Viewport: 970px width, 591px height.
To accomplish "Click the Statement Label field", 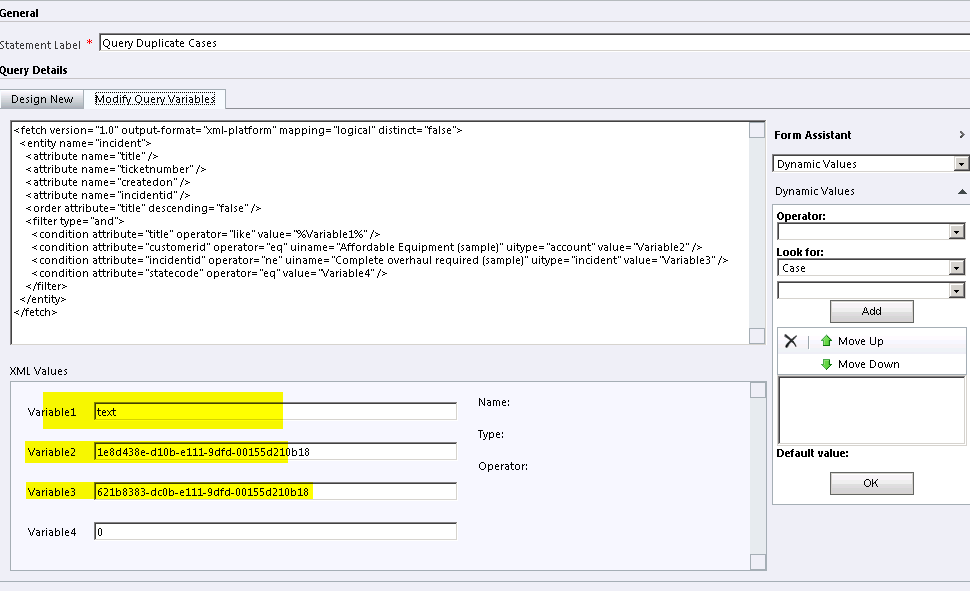I will click(400, 43).
